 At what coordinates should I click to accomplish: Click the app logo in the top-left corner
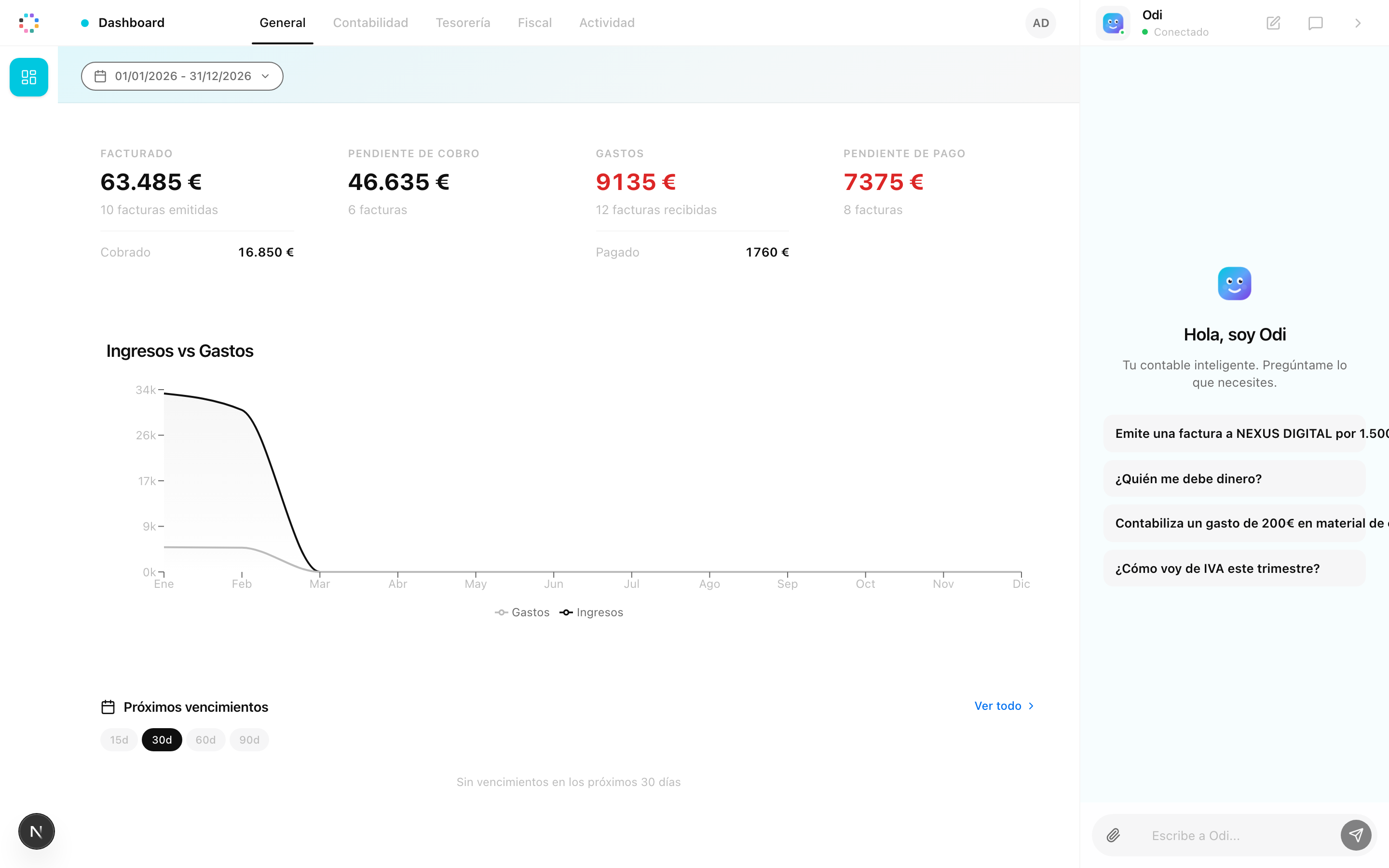(x=29, y=23)
